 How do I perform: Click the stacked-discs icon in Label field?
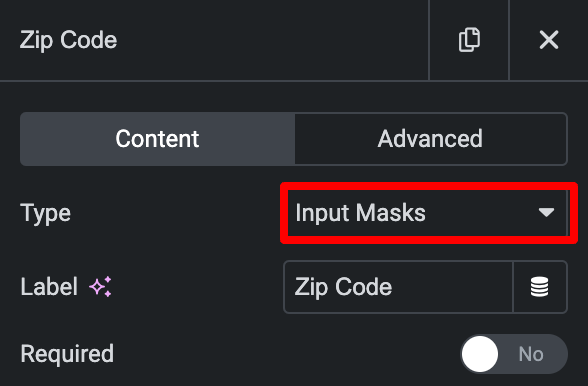pyautogui.click(x=540, y=287)
